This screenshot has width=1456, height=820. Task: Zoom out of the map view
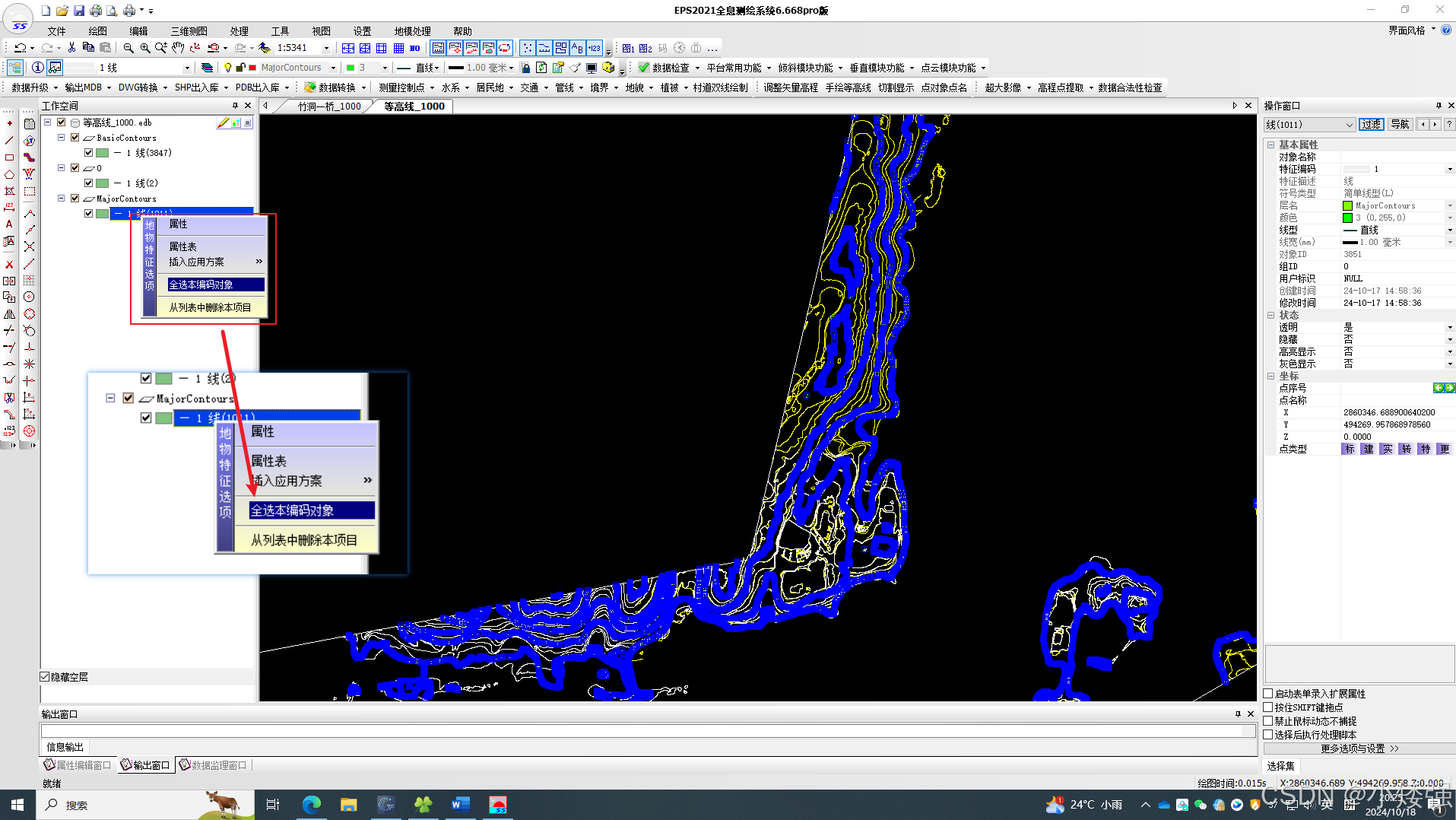(128, 48)
